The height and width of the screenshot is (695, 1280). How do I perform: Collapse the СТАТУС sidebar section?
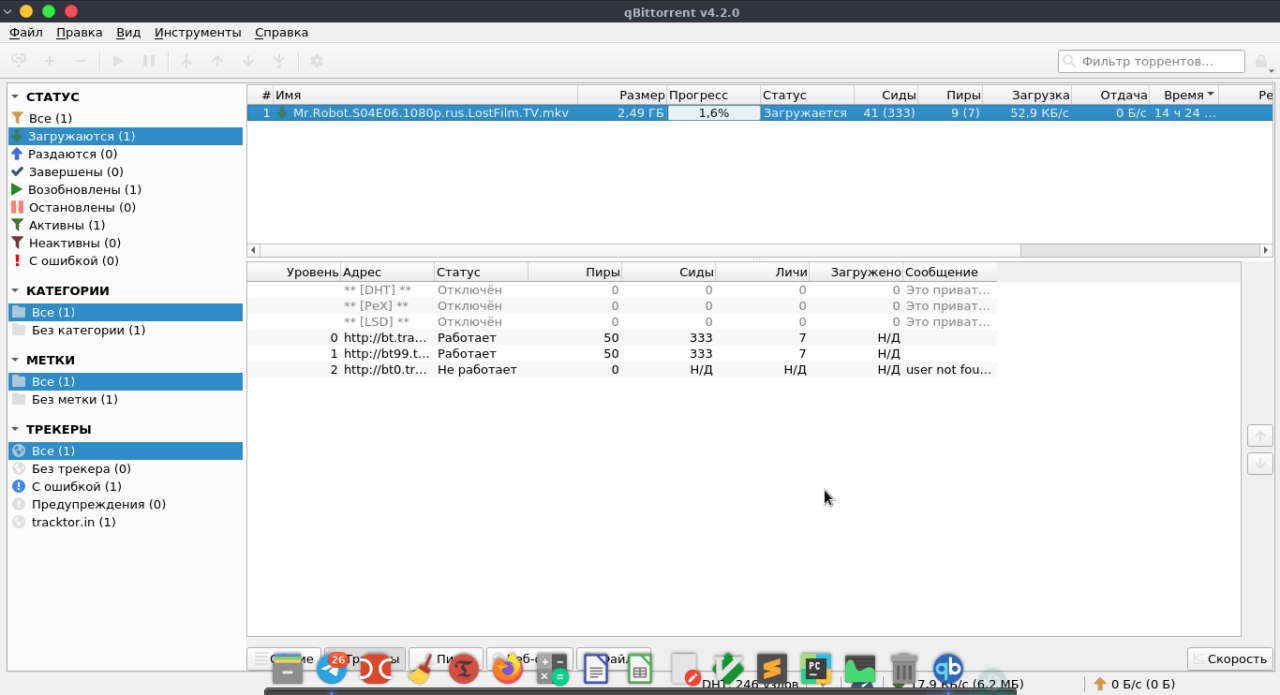click(16, 97)
